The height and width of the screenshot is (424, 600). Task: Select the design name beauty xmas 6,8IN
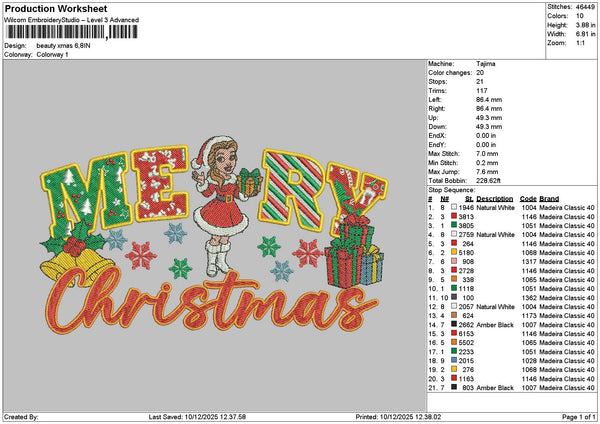click(64, 46)
